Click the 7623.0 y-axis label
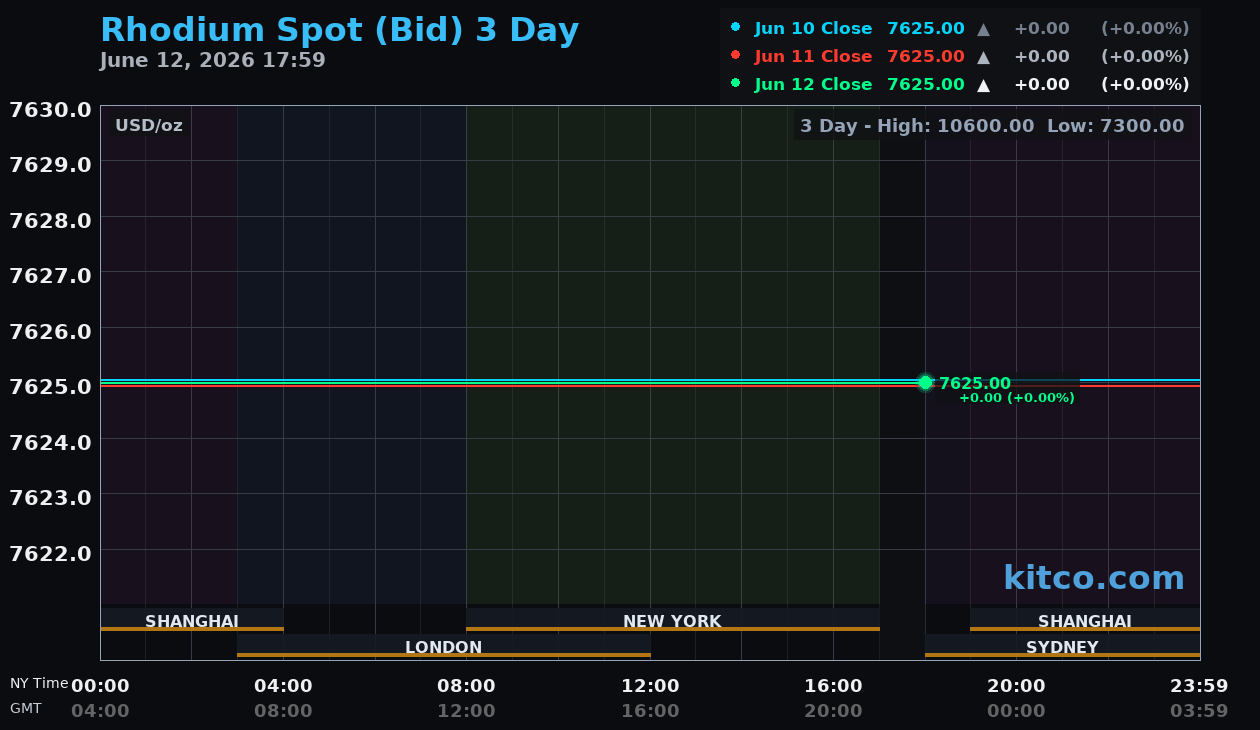Image resolution: width=1260 pixels, height=730 pixels. click(x=50, y=497)
